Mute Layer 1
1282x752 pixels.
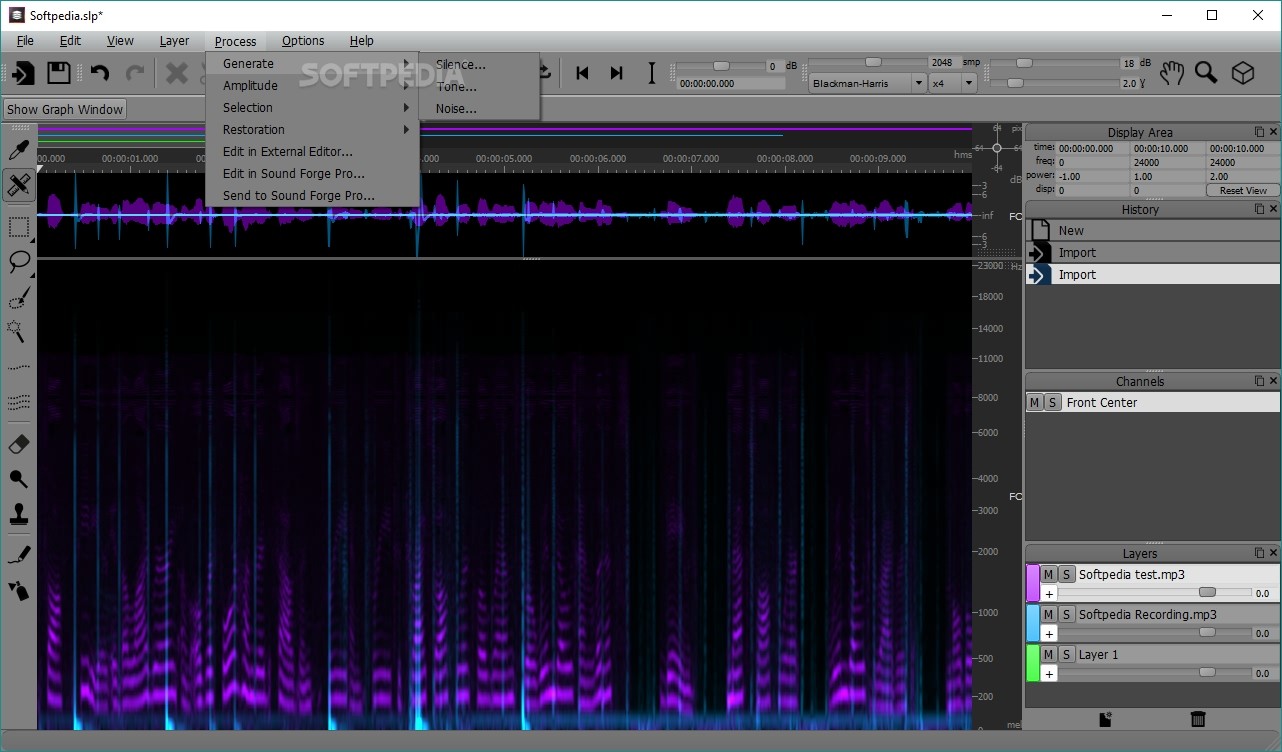pyautogui.click(x=1048, y=654)
